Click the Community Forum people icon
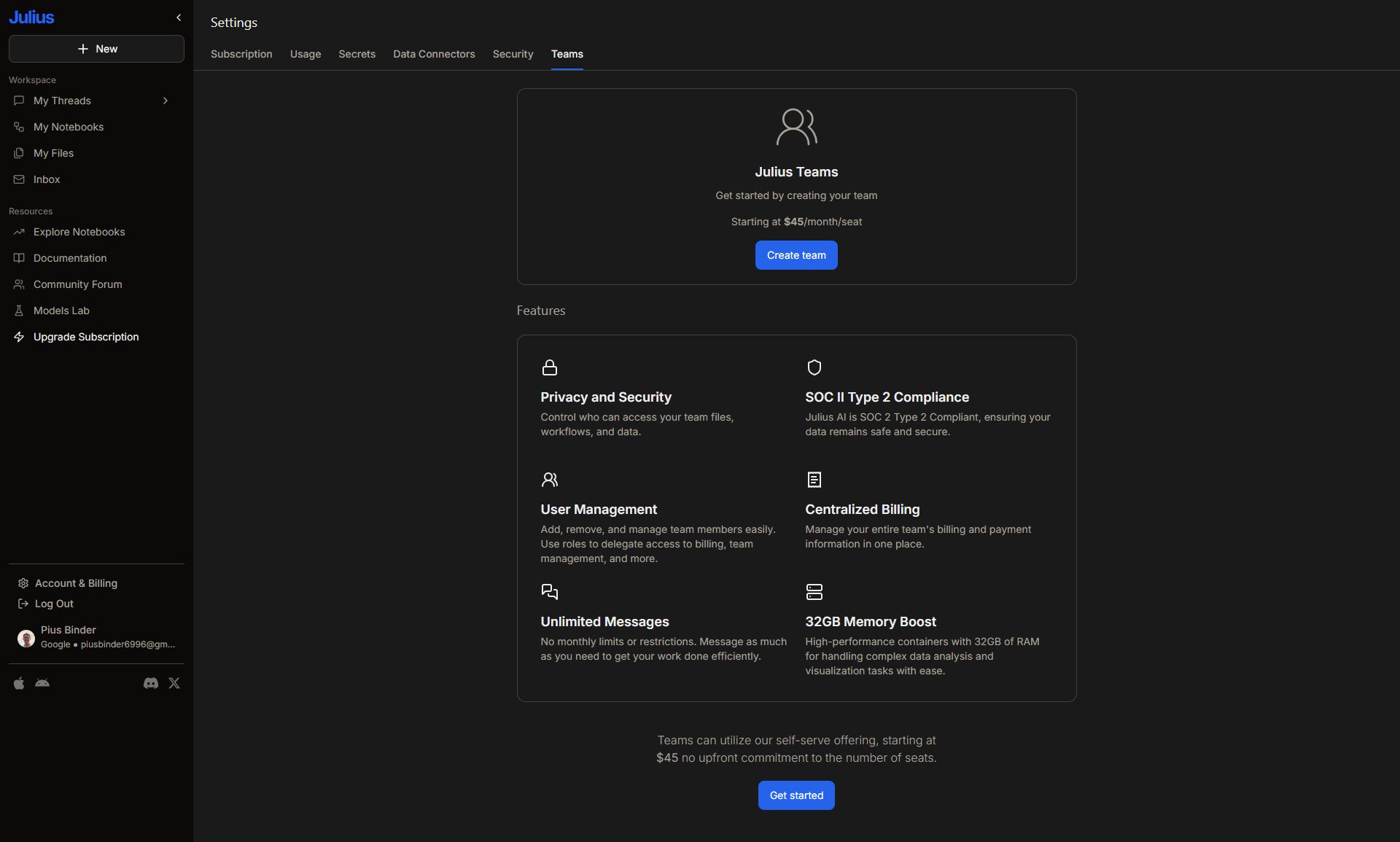Viewport: 1400px width, 842px height. pyautogui.click(x=19, y=284)
